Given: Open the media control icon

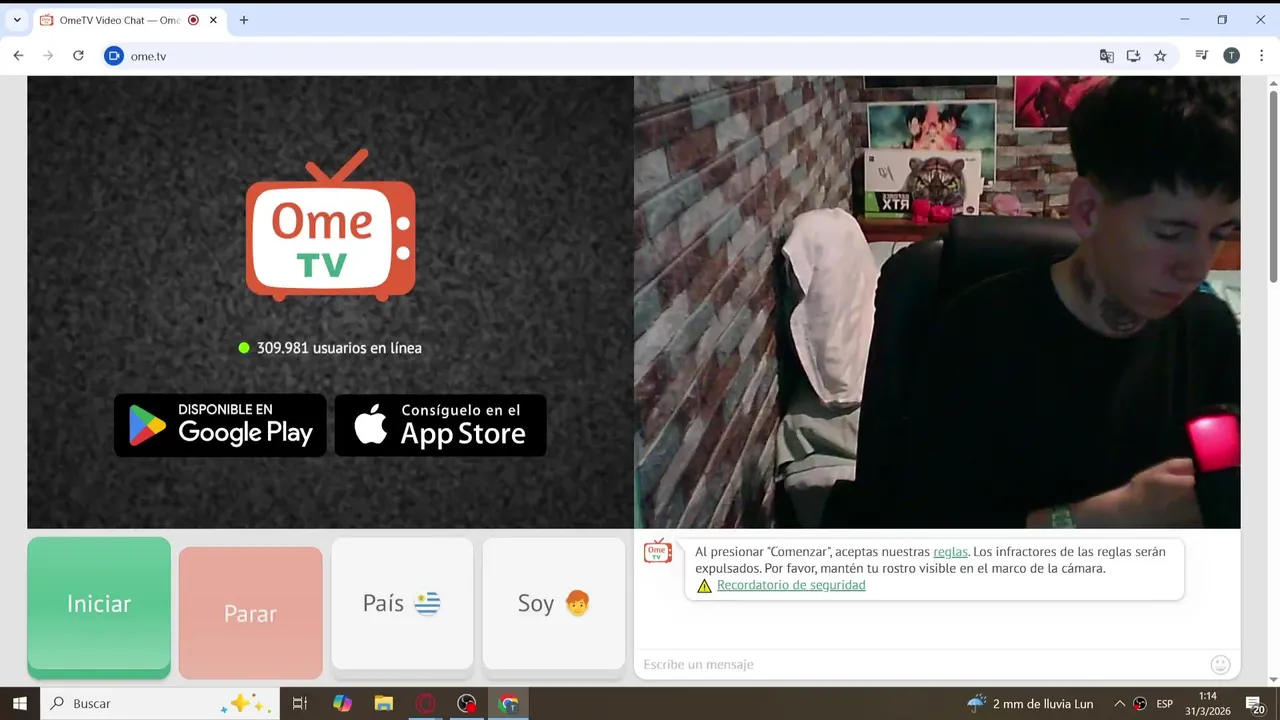Looking at the screenshot, I should click(1202, 56).
